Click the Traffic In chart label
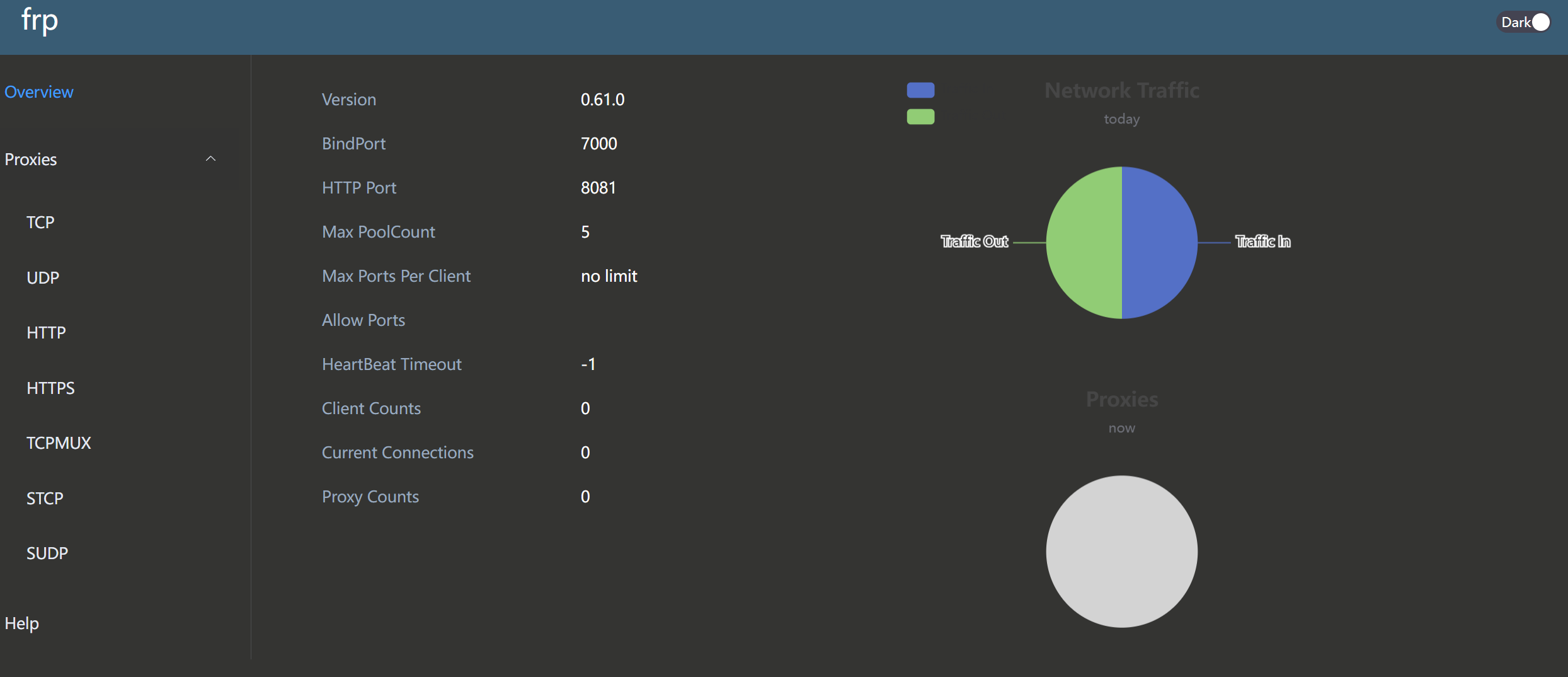Viewport: 1568px width, 677px height. coord(1262,241)
